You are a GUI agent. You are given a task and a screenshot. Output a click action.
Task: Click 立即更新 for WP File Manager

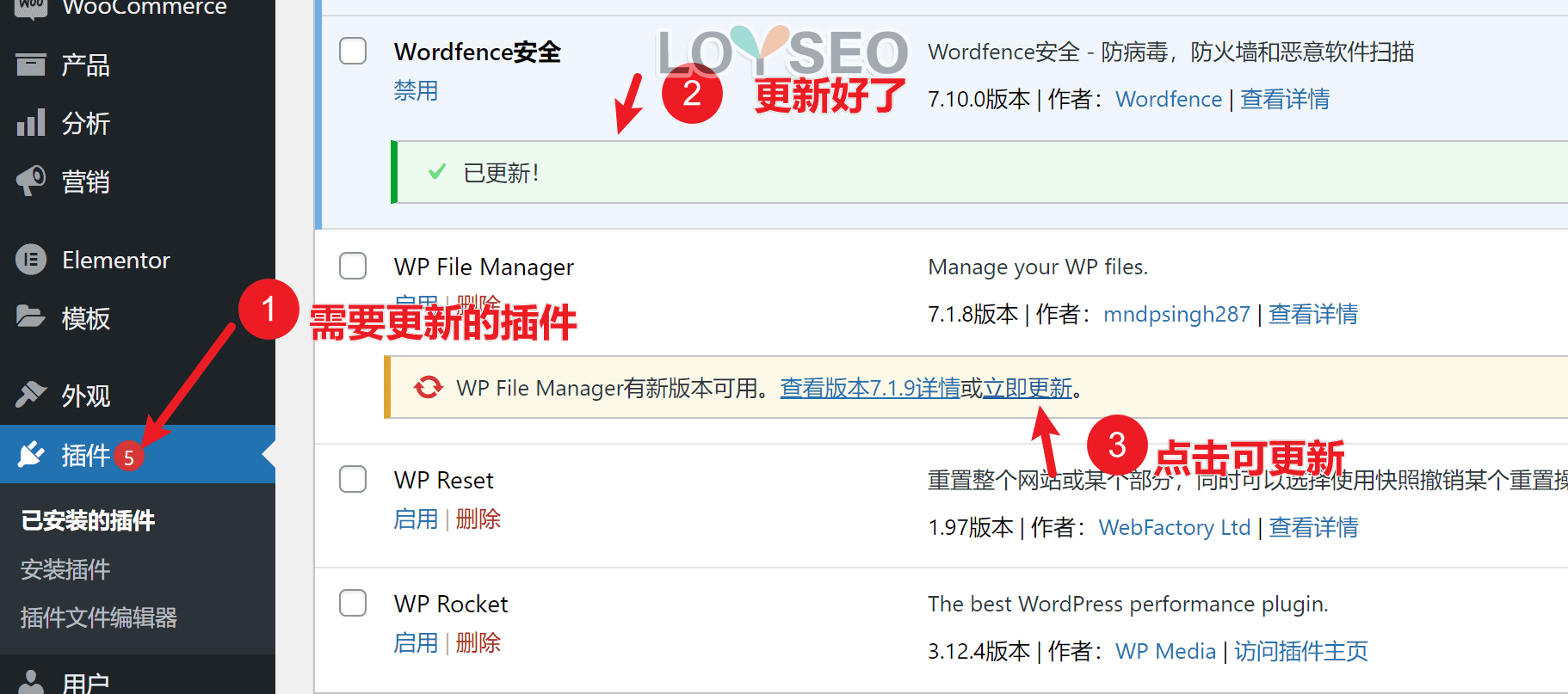(x=1028, y=388)
